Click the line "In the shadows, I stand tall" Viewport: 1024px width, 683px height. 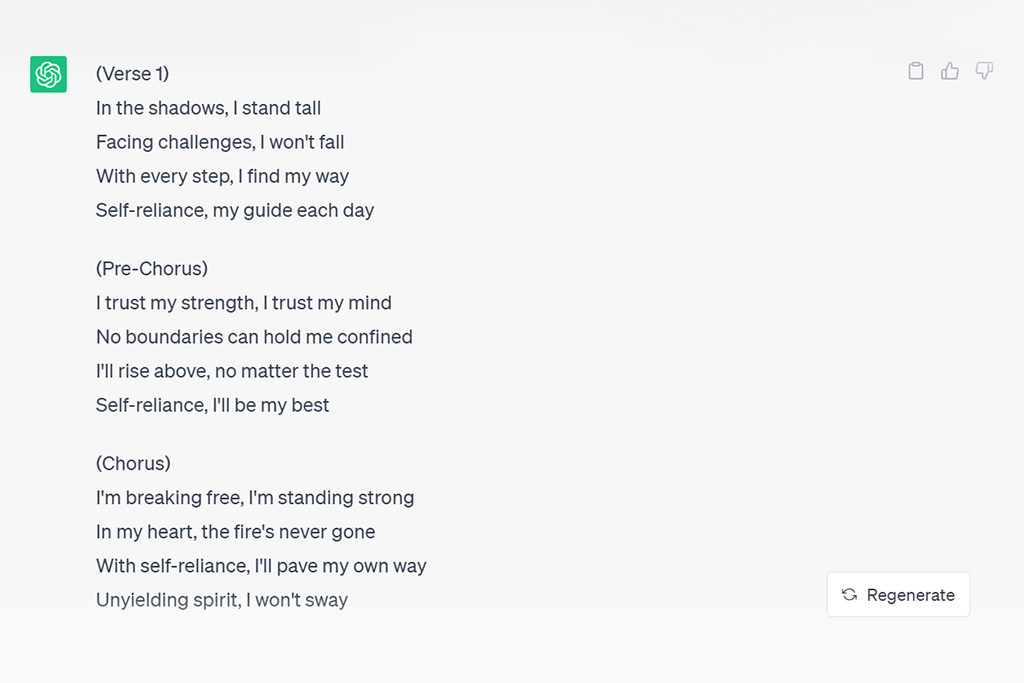click(208, 108)
